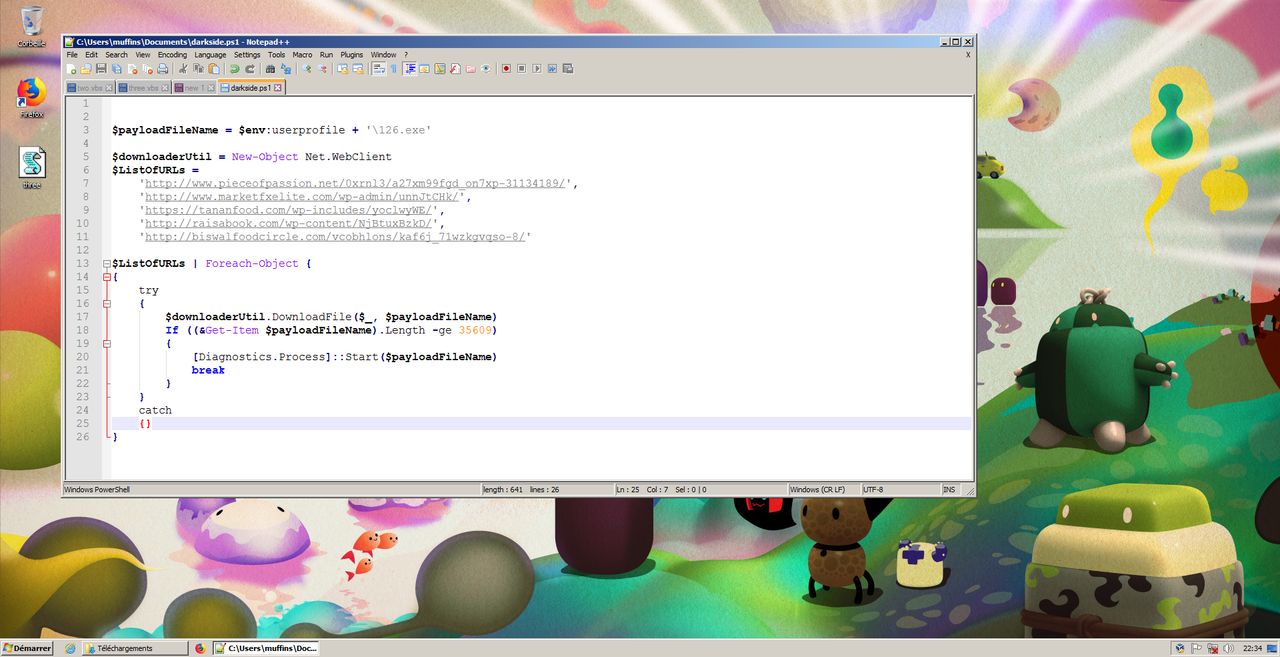This screenshot has width=1280, height=657.
Task: Click the Close All toolbar icon
Action: tap(148, 69)
